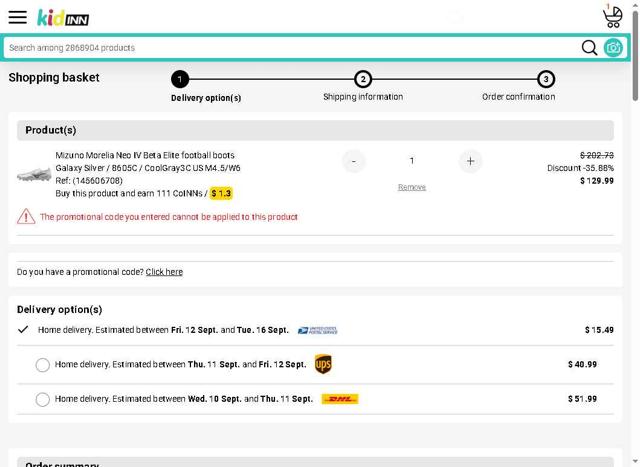The width and height of the screenshot is (640, 467).
Task: Start a camera image search
Action: click(x=613, y=48)
